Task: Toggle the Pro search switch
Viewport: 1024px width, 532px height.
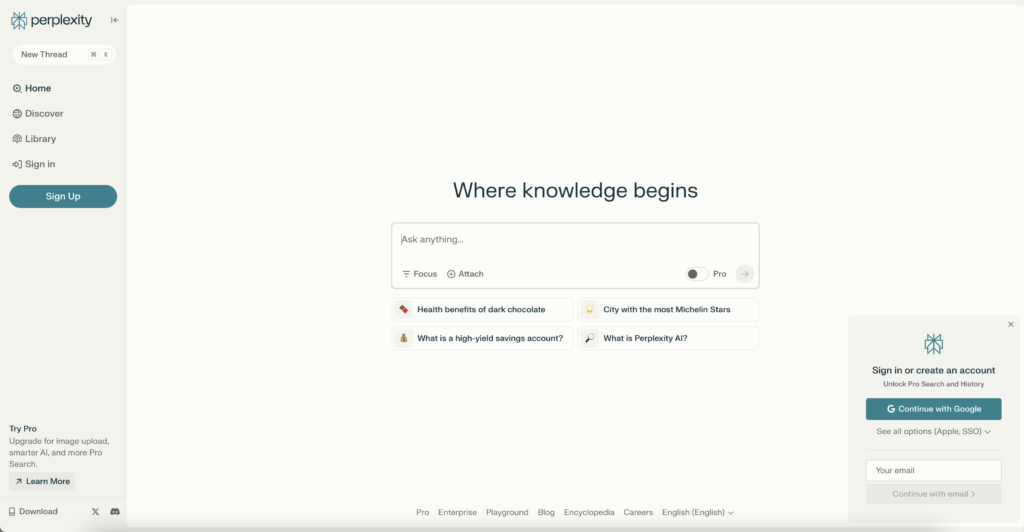Action: coord(696,274)
